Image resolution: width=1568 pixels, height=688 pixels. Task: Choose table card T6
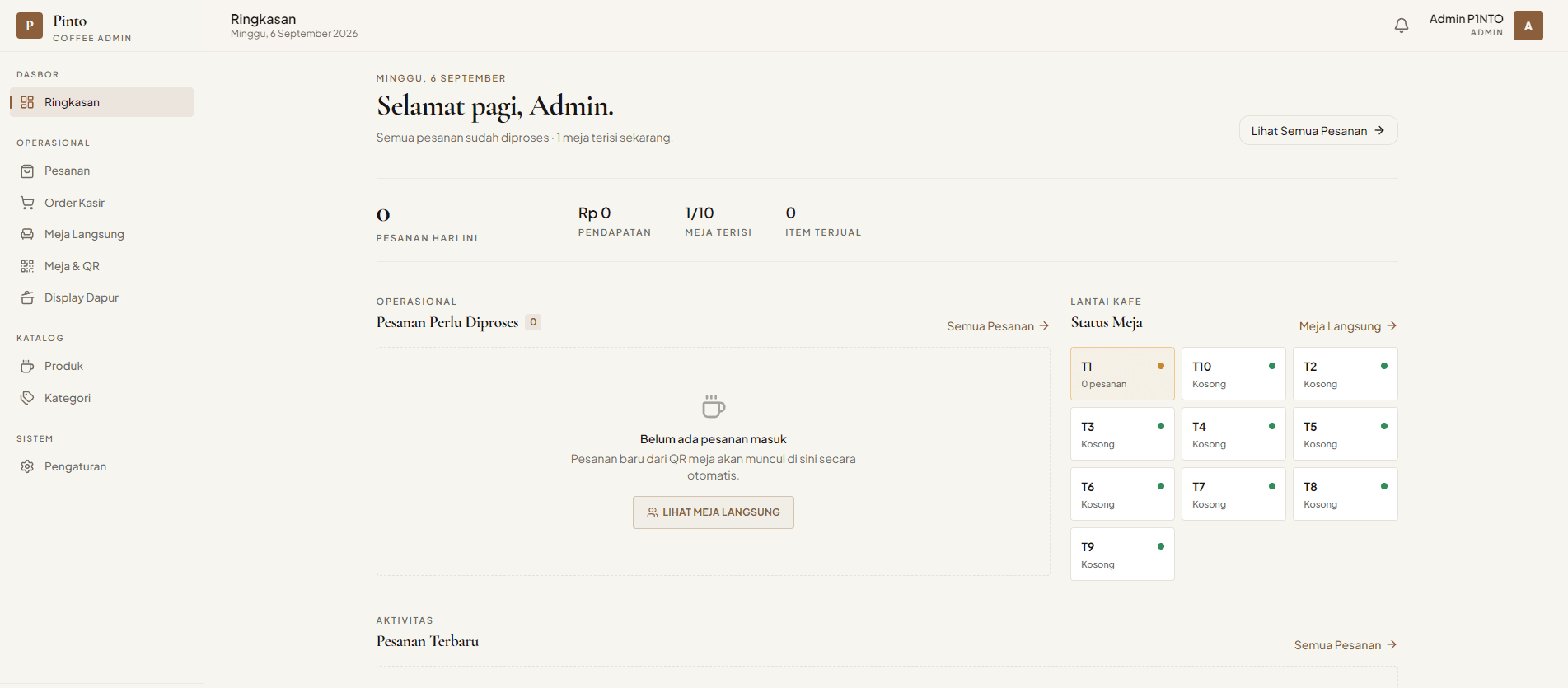click(1122, 494)
